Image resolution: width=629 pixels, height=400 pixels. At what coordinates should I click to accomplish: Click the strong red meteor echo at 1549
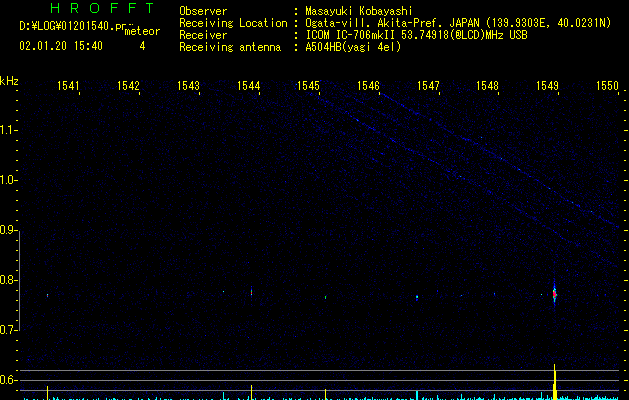tap(554, 294)
